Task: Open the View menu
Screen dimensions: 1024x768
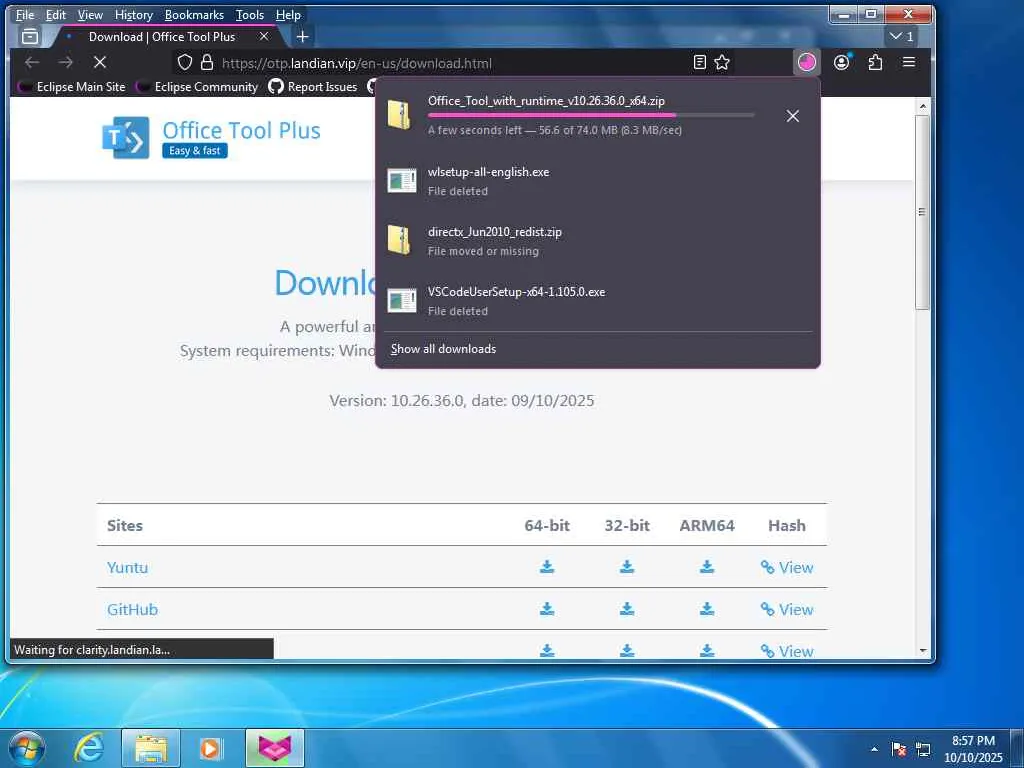Action: click(x=90, y=14)
